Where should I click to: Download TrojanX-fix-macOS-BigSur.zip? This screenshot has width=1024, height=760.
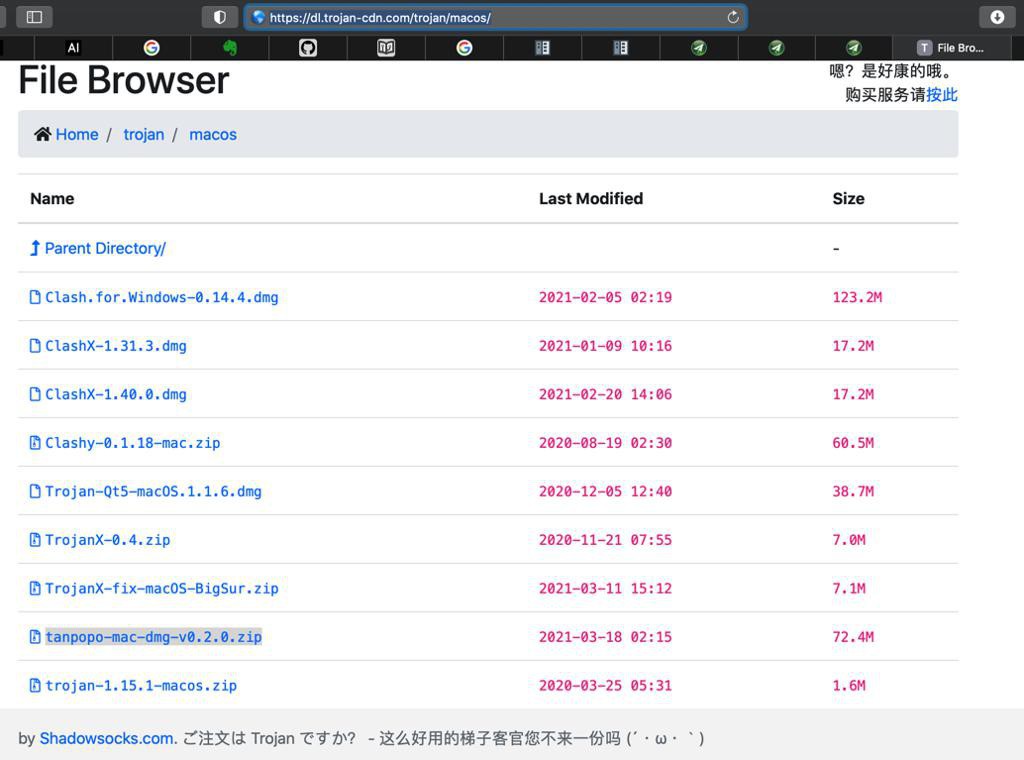[x=162, y=589]
